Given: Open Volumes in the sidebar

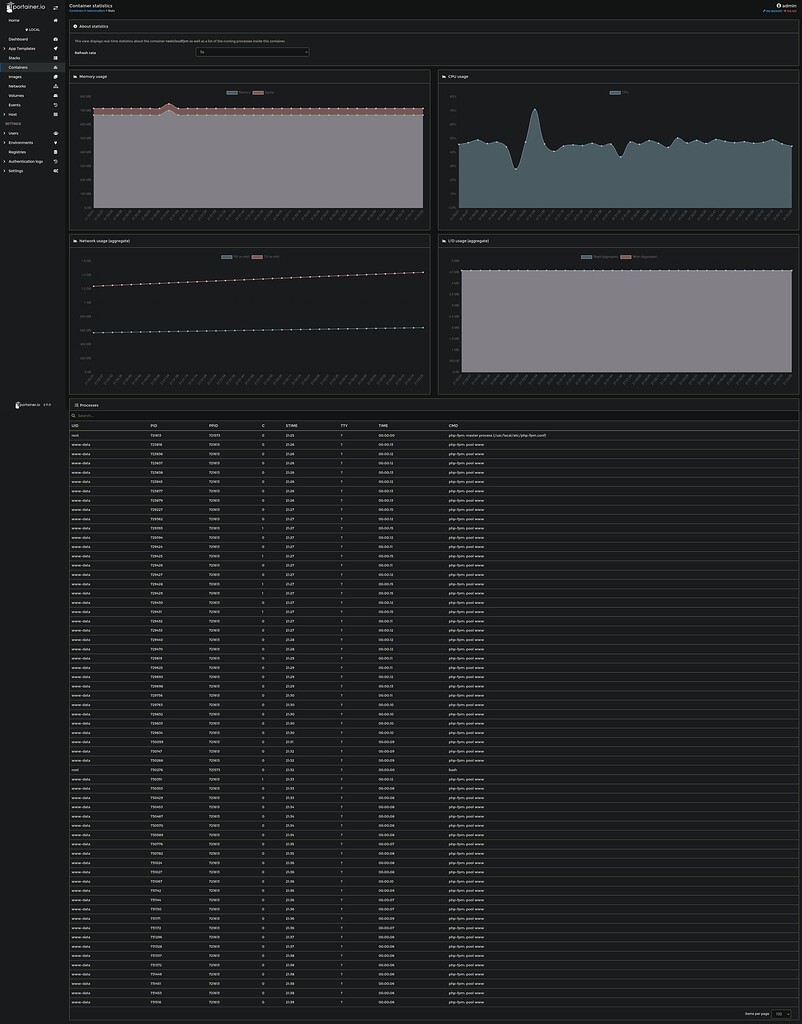Looking at the screenshot, I should coord(16,95).
